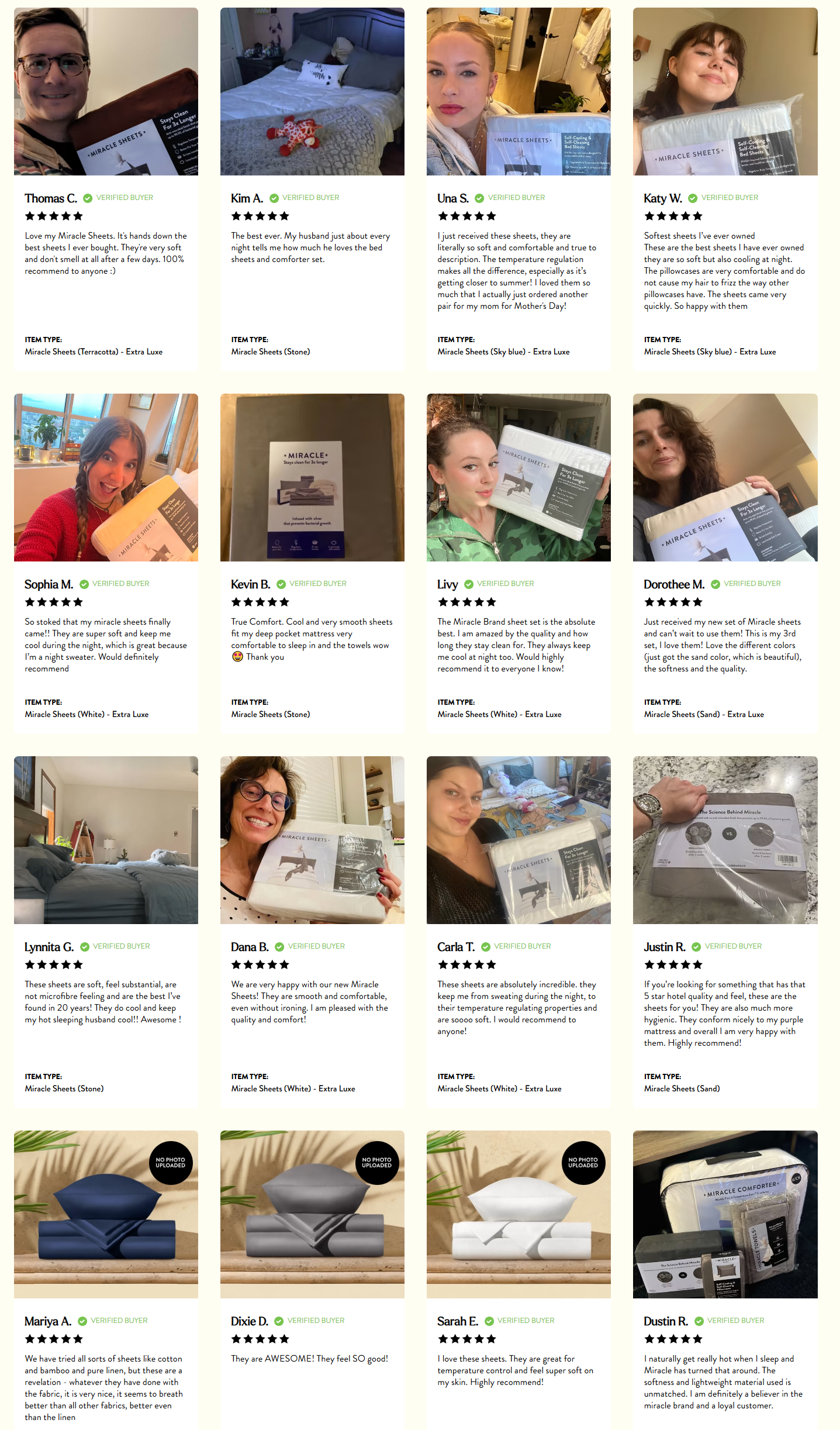
Task: Open Dana B.'s photo holding white sheets
Action: pyautogui.click(x=312, y=840)
